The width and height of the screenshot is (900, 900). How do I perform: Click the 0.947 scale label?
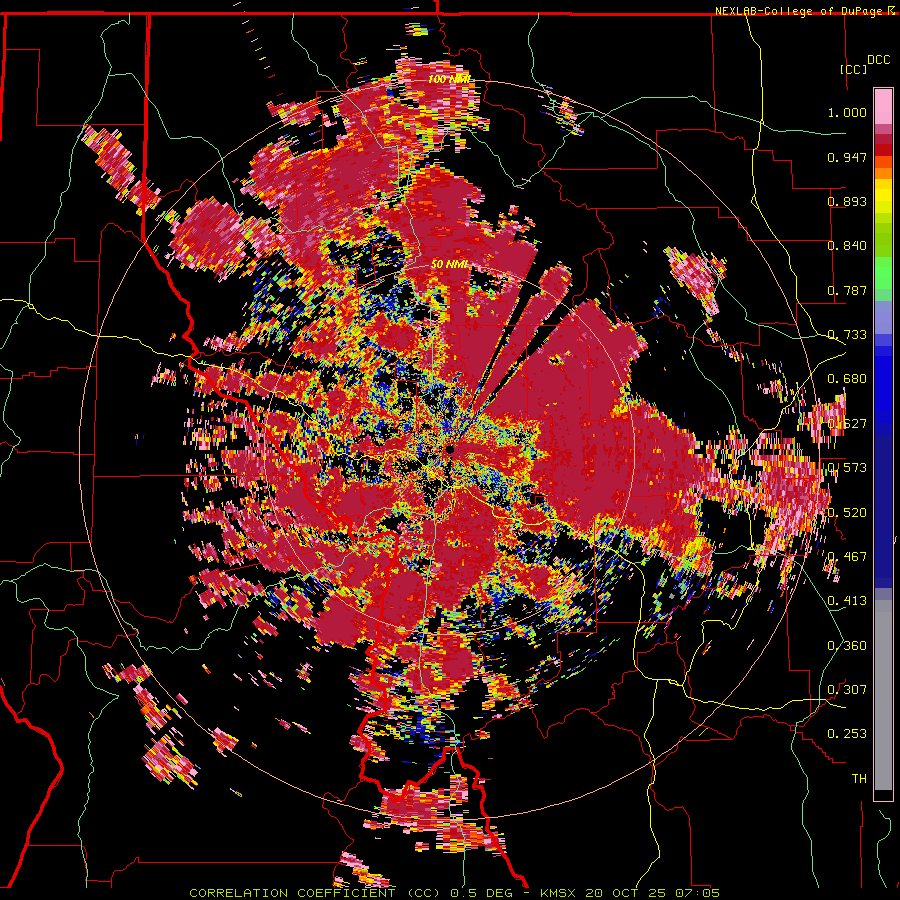[x=847, y=157]
